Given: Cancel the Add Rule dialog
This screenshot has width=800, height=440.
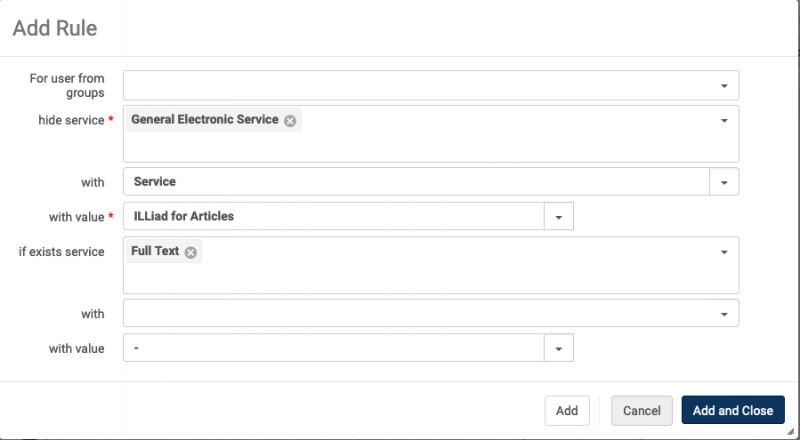Looking at the screenshot, I should point(642,410).
